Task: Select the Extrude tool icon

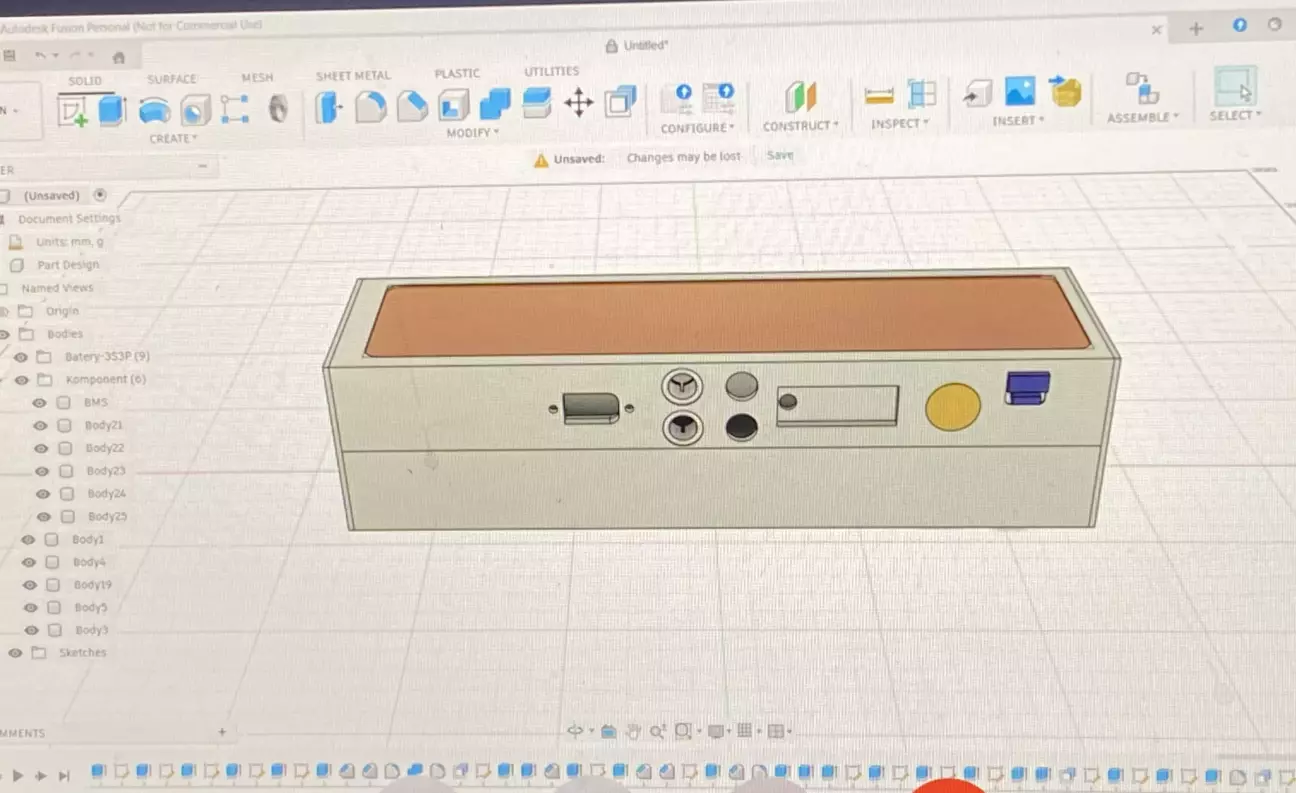Action: pos(111,110)
